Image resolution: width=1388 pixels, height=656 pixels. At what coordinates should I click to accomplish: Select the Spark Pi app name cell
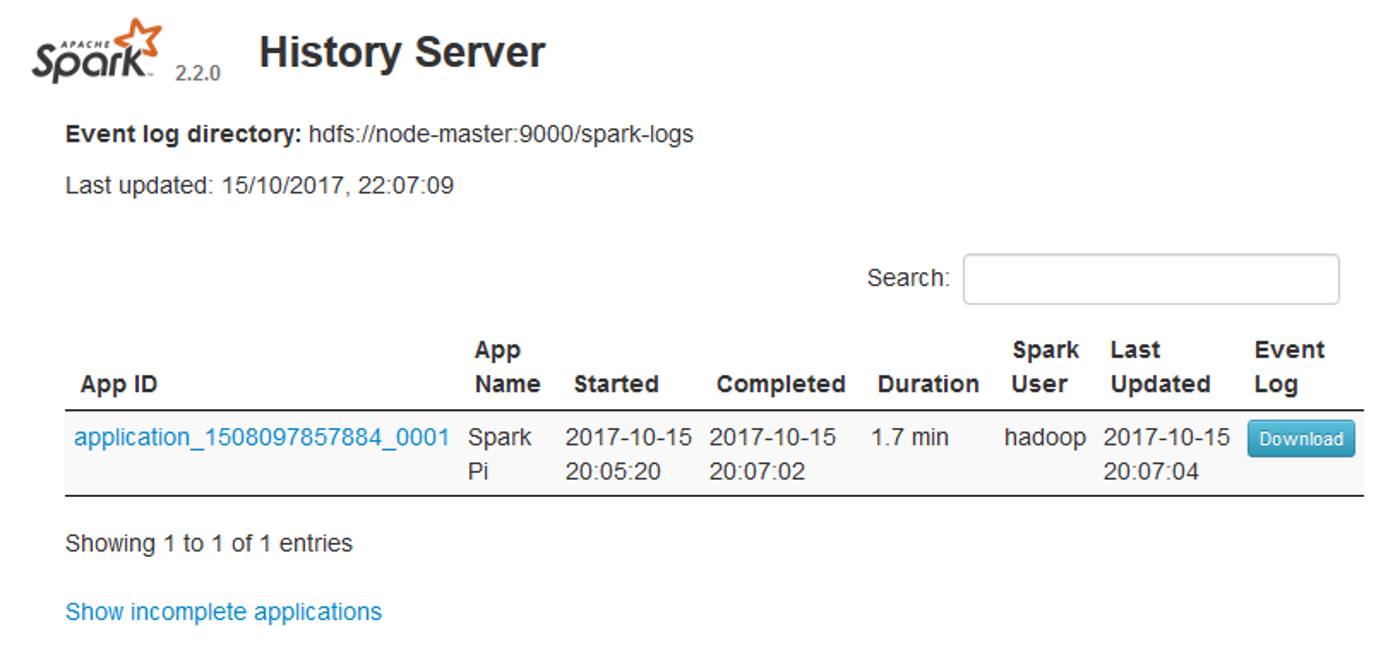click(x=497, y=450)
